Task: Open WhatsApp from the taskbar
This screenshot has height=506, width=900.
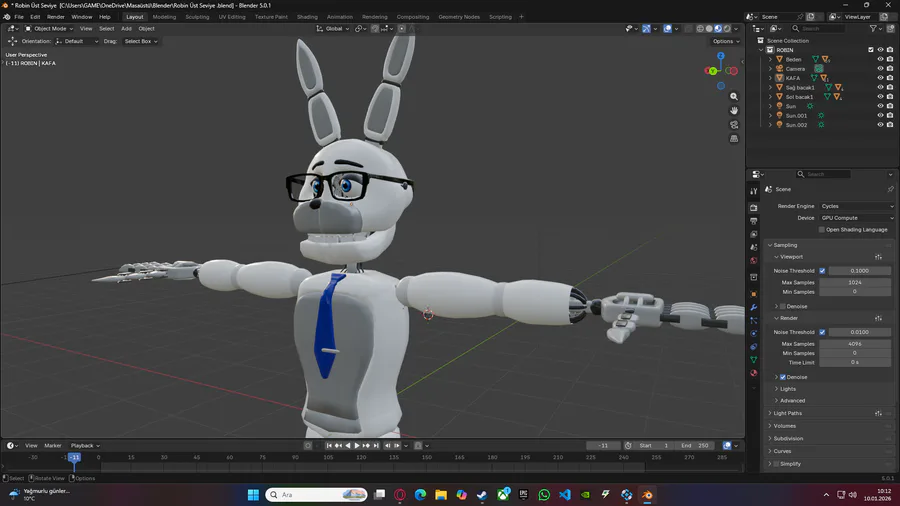Action: click(544, 495)
